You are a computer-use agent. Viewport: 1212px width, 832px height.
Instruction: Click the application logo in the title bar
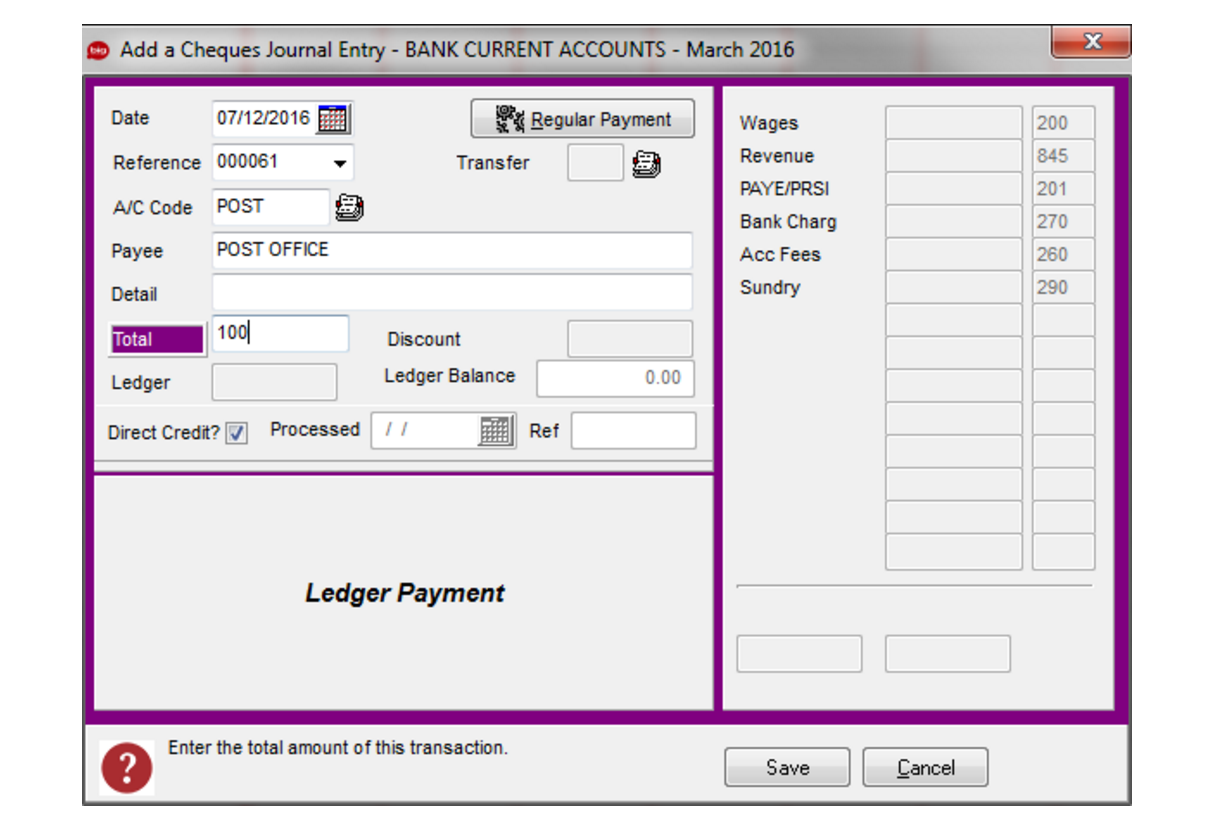tap(99, 47)
